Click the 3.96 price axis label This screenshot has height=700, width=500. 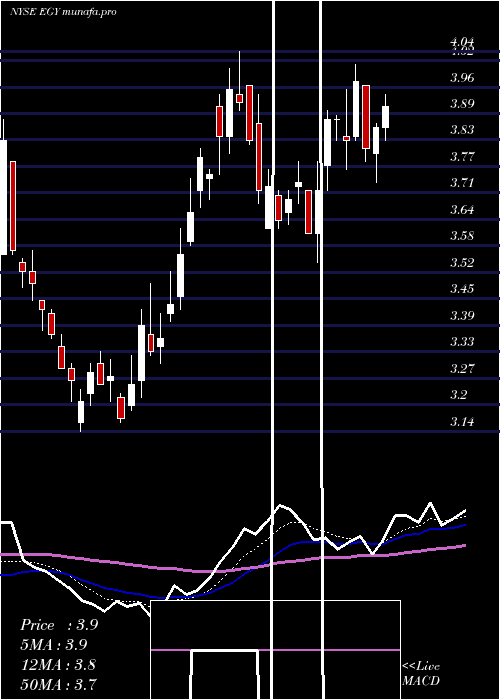pos(462,78)
